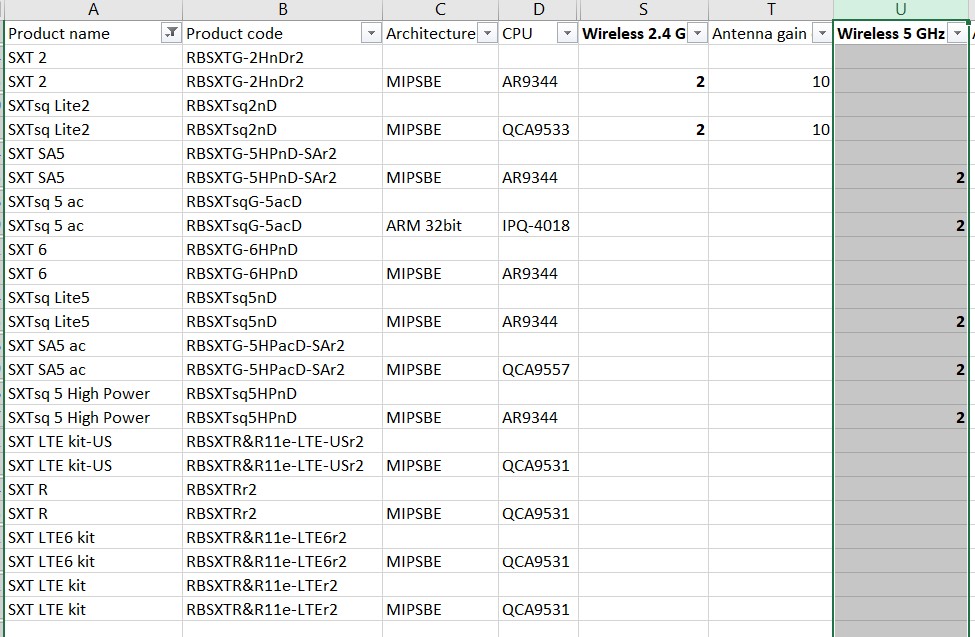This screenshot has width=975, height=637.
Task: Open the Product code filter dropdown
Action: pyautogui.click(x=371, y=34)
